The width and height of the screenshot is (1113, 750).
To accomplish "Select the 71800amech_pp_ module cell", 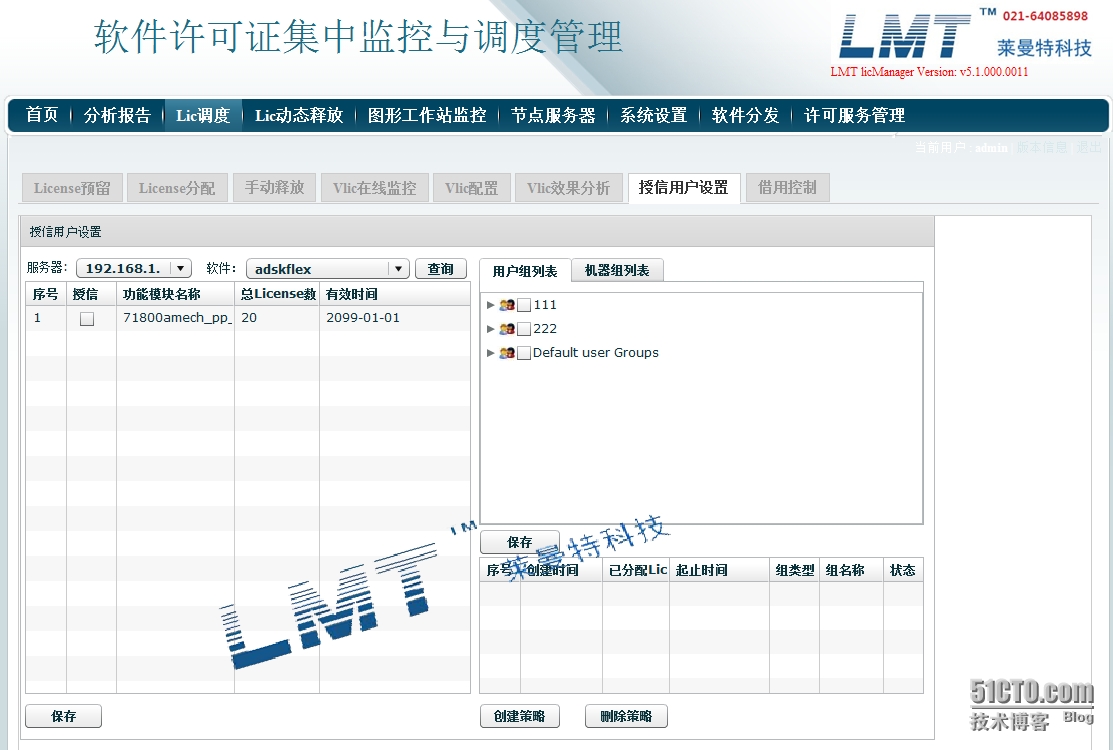I will (x=175, y=318).
